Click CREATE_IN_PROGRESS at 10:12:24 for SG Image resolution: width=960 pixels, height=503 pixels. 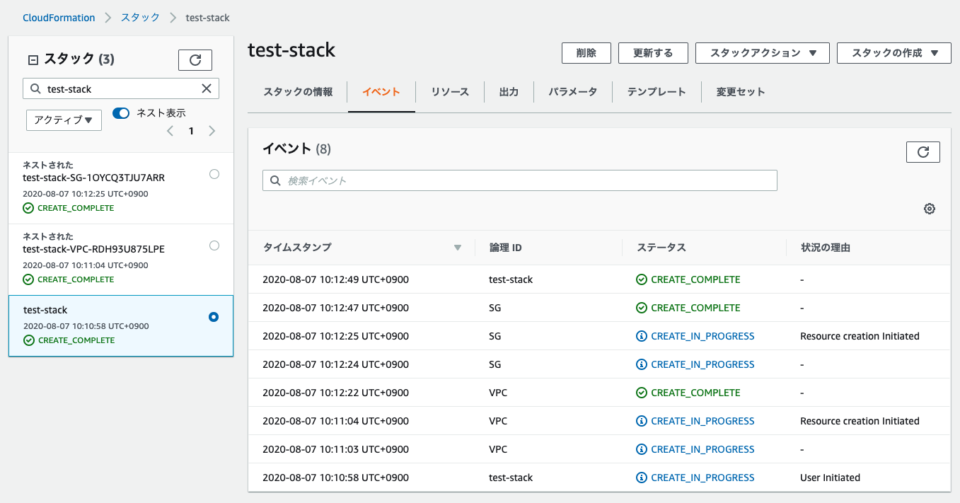(x=702, y=365)
